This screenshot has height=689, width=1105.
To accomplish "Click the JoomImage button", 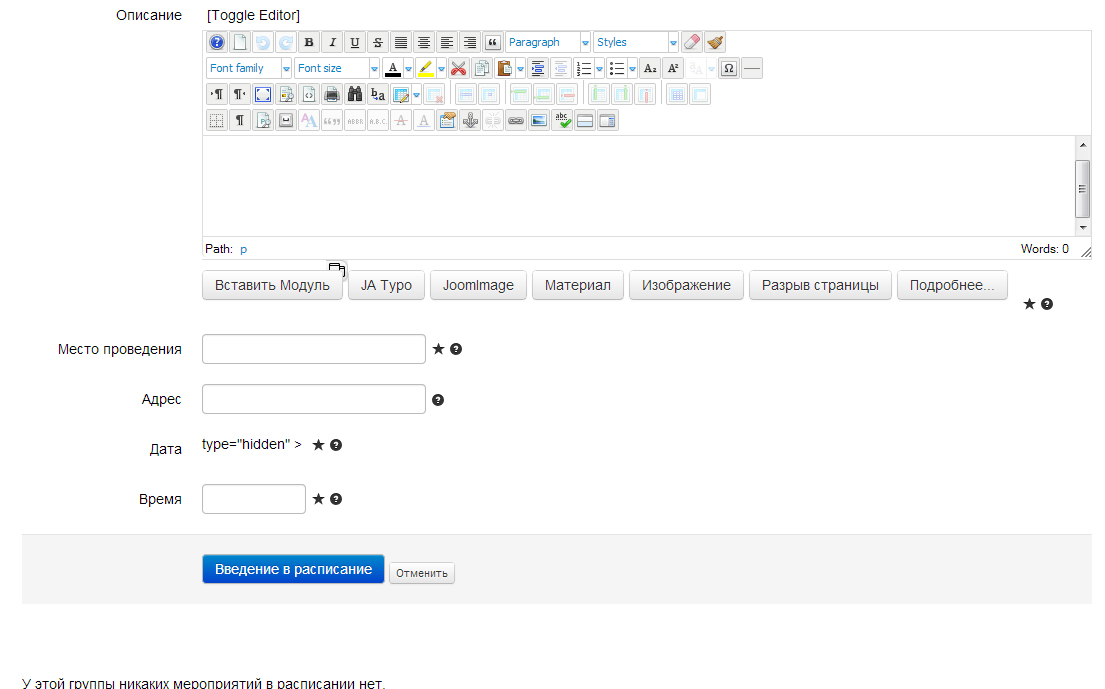I will (479, 285).
